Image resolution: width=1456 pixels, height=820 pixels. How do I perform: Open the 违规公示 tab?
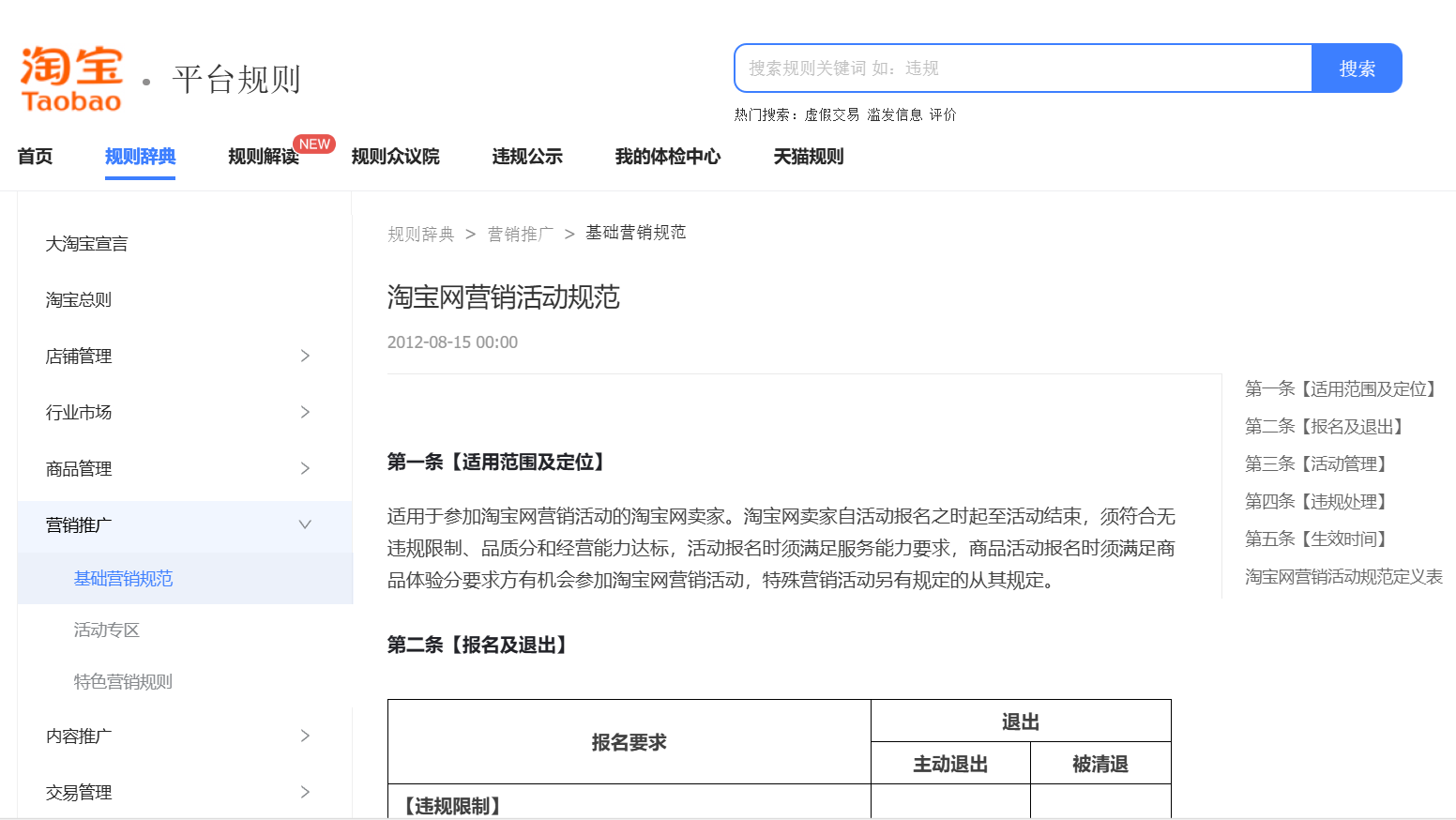(527, 157)
